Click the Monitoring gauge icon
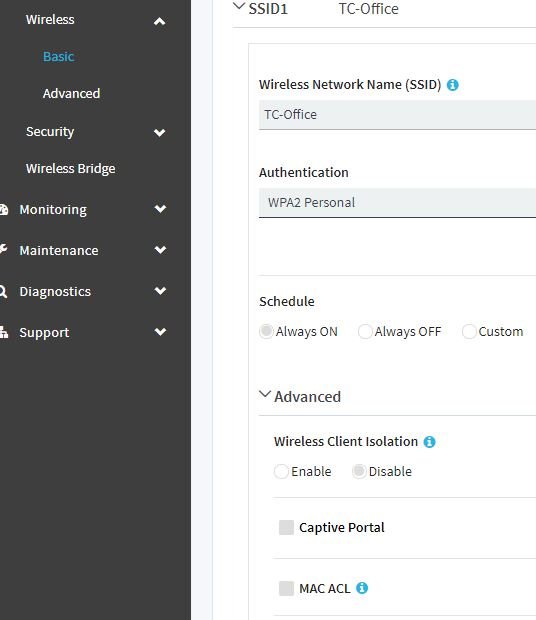 pyautogui.click(x=4, y=209)
